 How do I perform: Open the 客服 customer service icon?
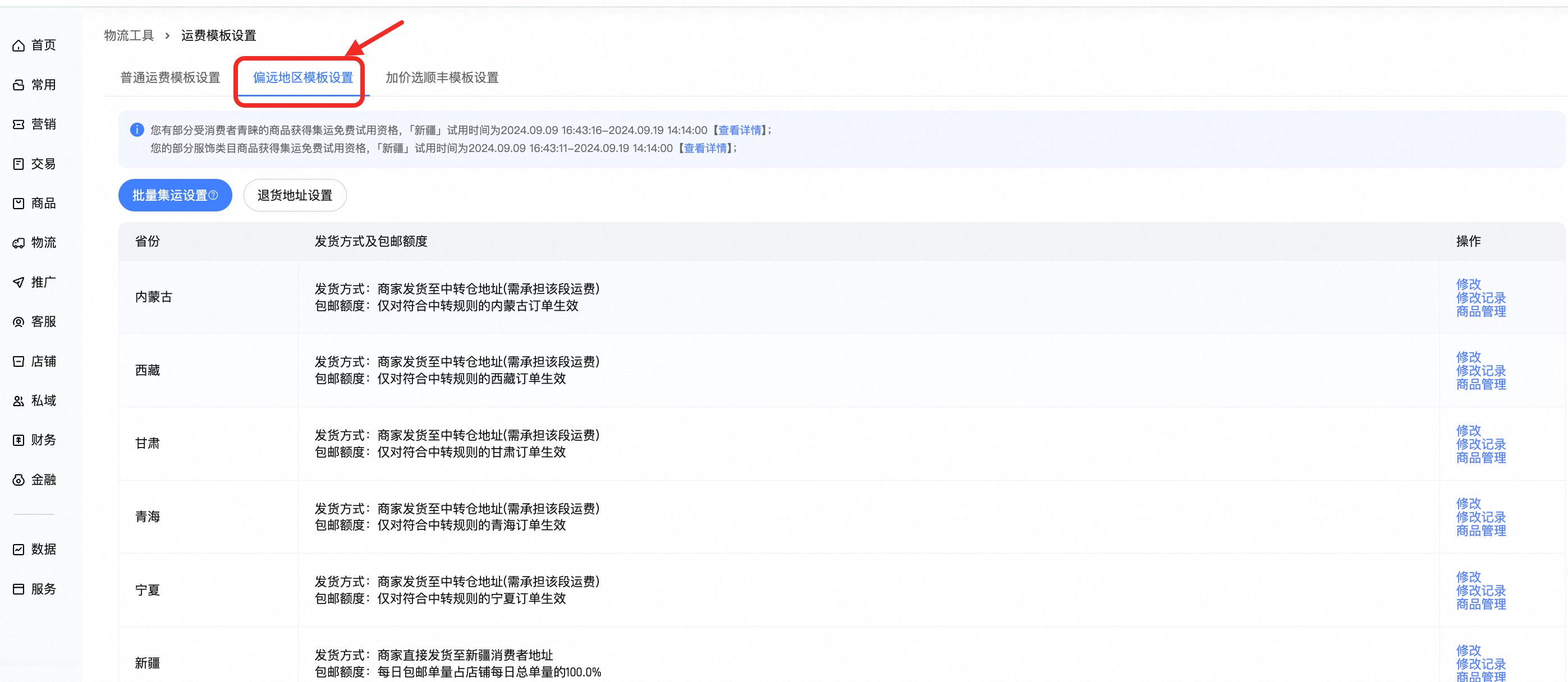pos(19,322)
